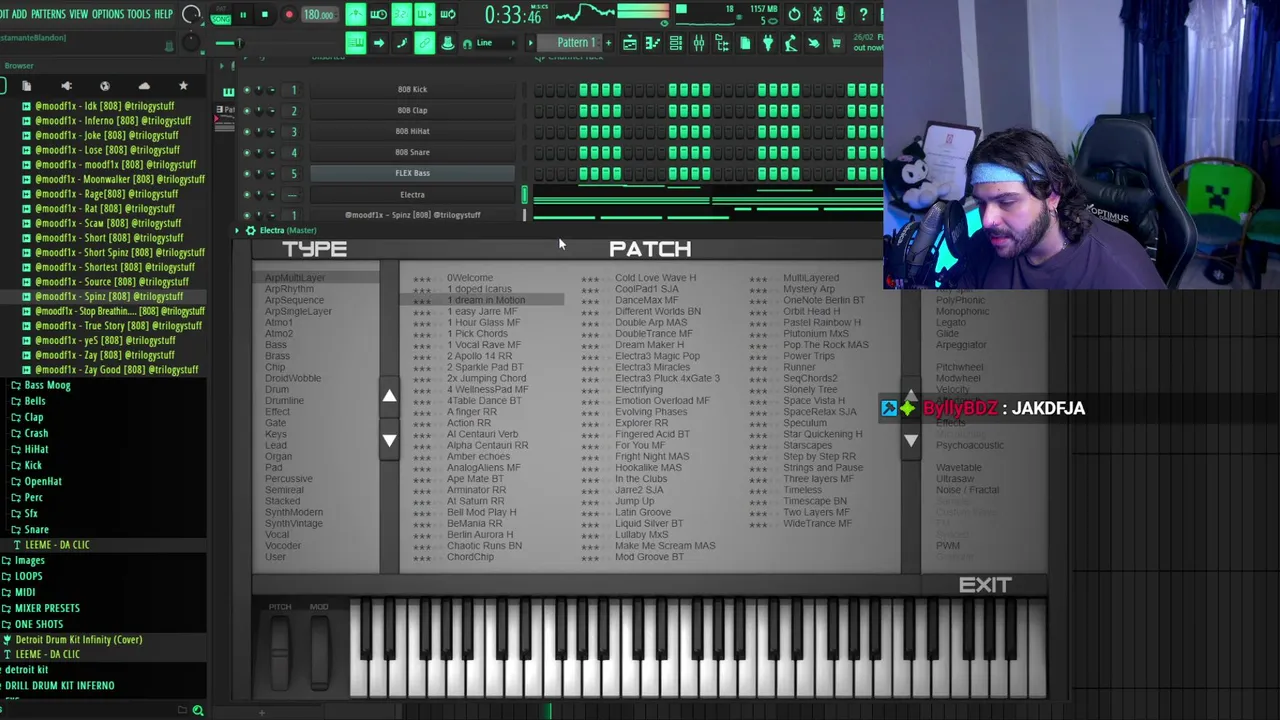
Task: Toggle typing keyboard to piano icon
Action: coord(356,43)
